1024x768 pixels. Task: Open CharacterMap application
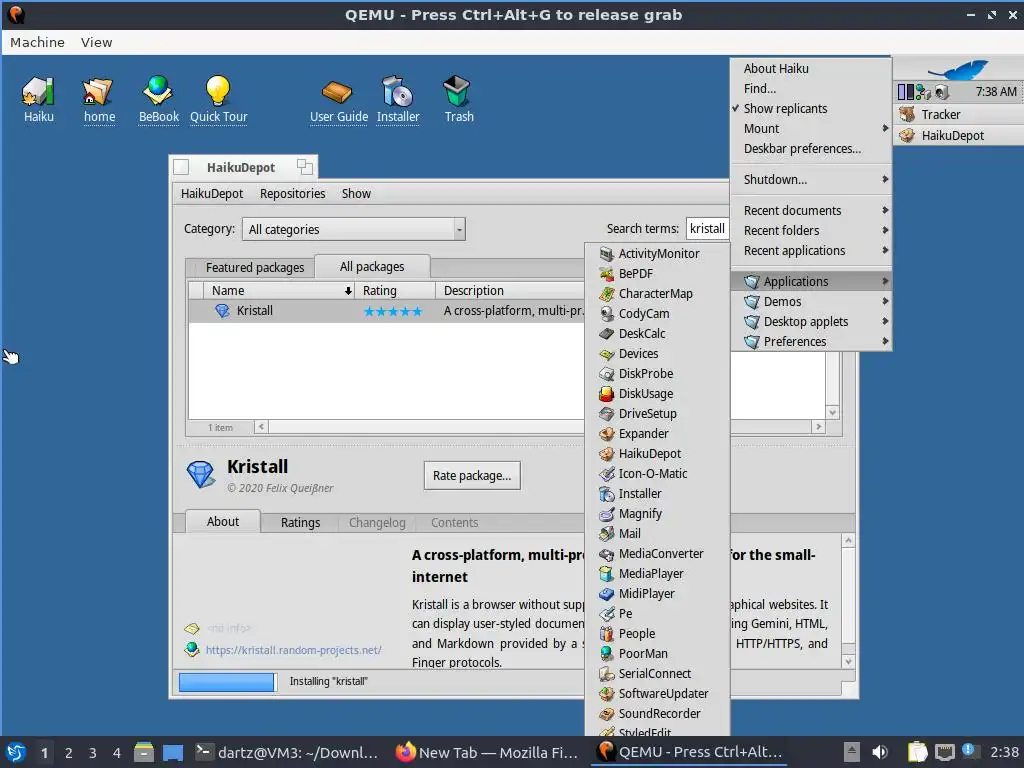click(x=657, y=293)
